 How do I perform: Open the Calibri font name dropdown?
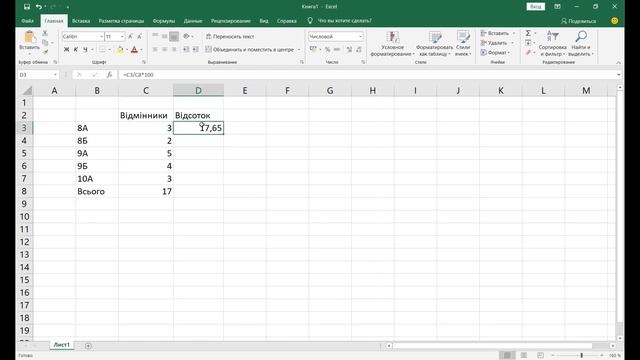pyautogui.click(x=101, y=36)
